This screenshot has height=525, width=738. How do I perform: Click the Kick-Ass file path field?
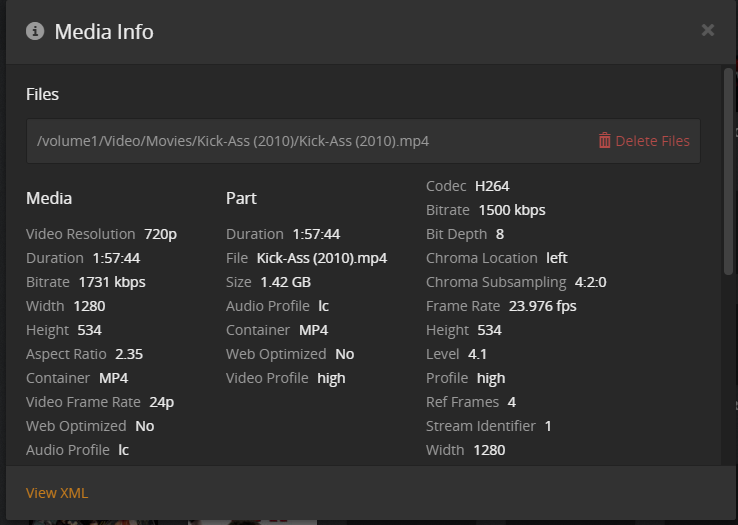(233, 141)
